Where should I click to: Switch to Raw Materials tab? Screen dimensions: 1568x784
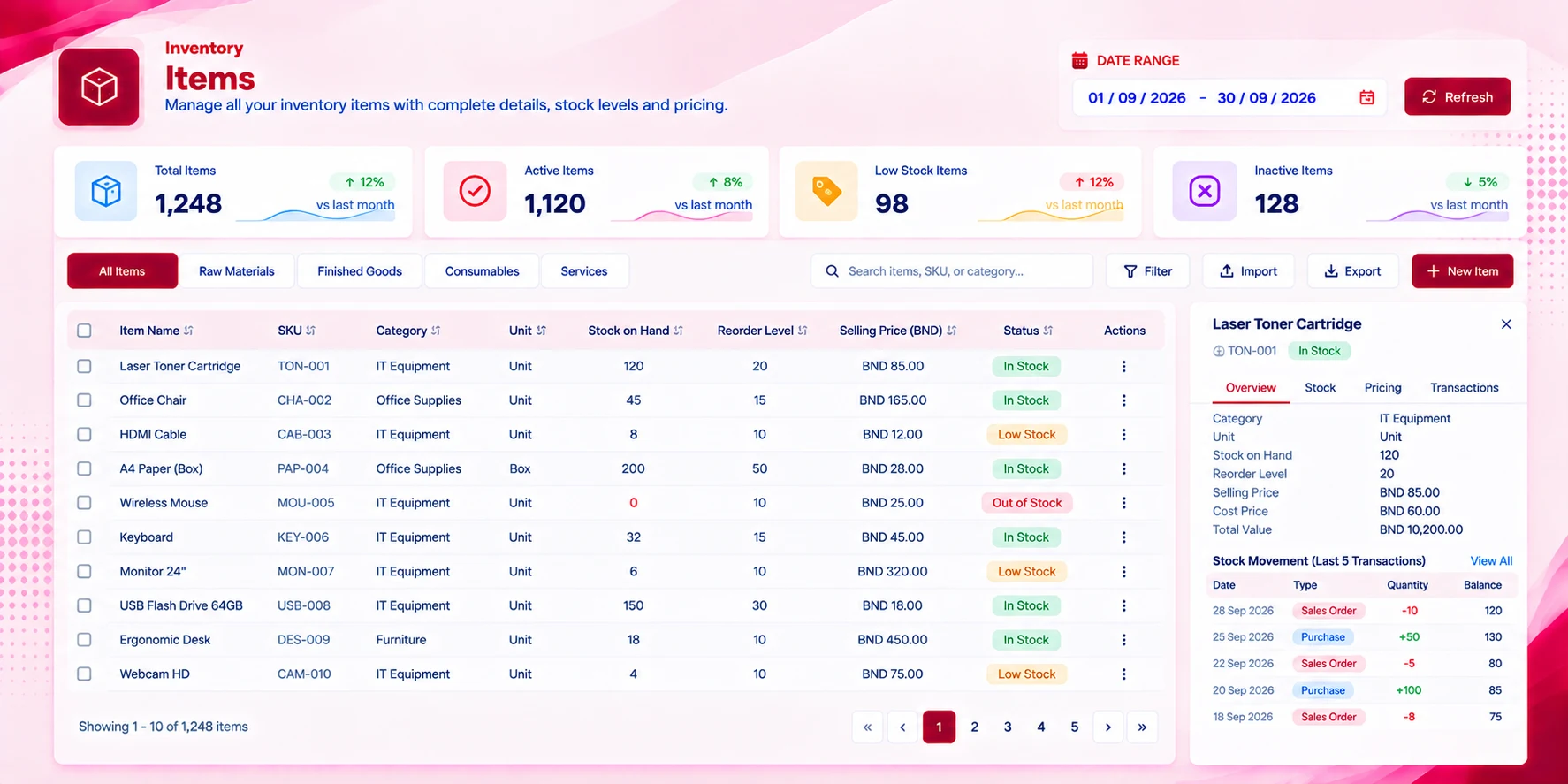(x=236, y=271)
